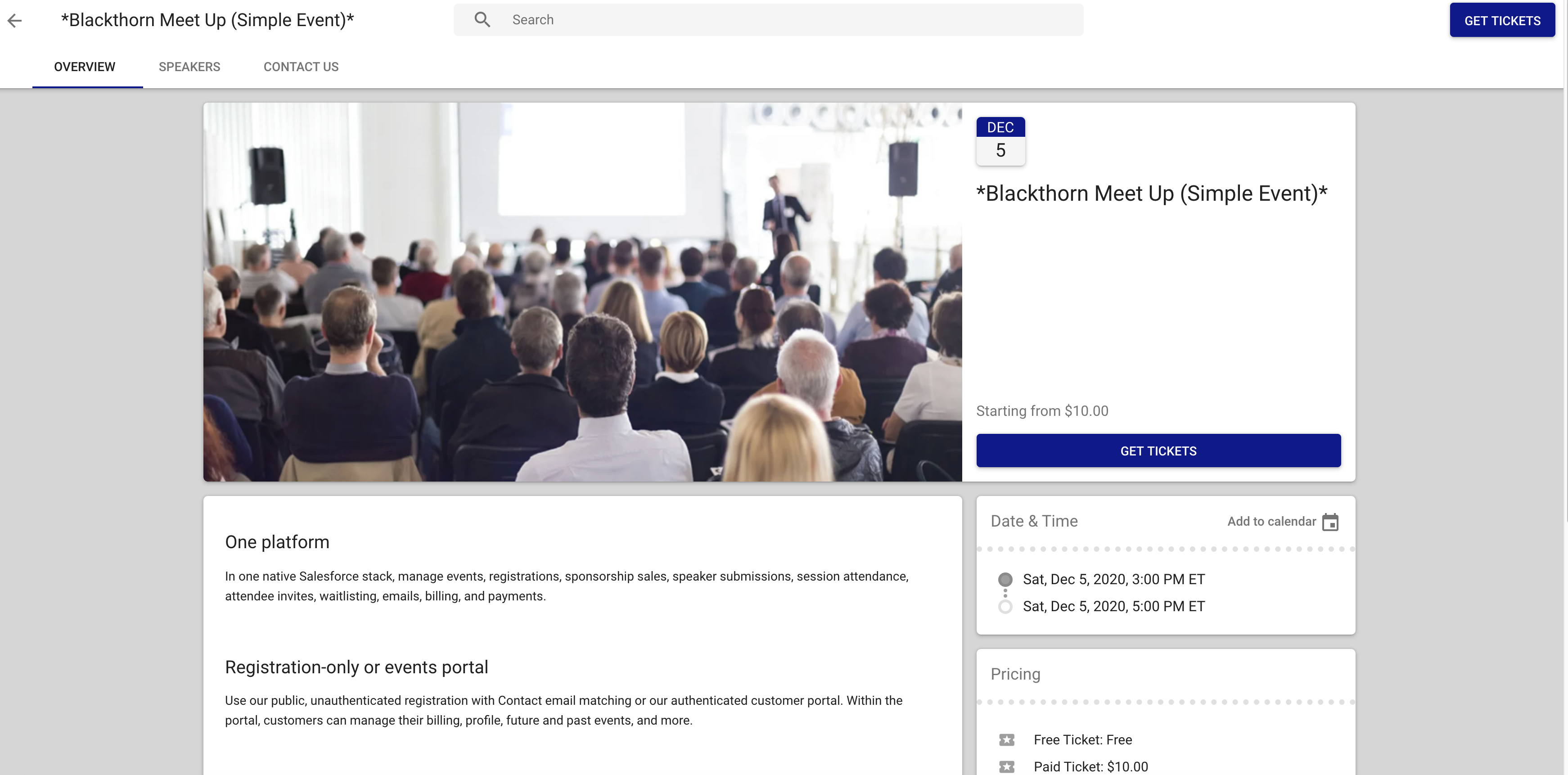The width and height of the screenshot is (1568, 775).
Task: Click the wide Get Tickets button
Action: (x=1158, y=451)
